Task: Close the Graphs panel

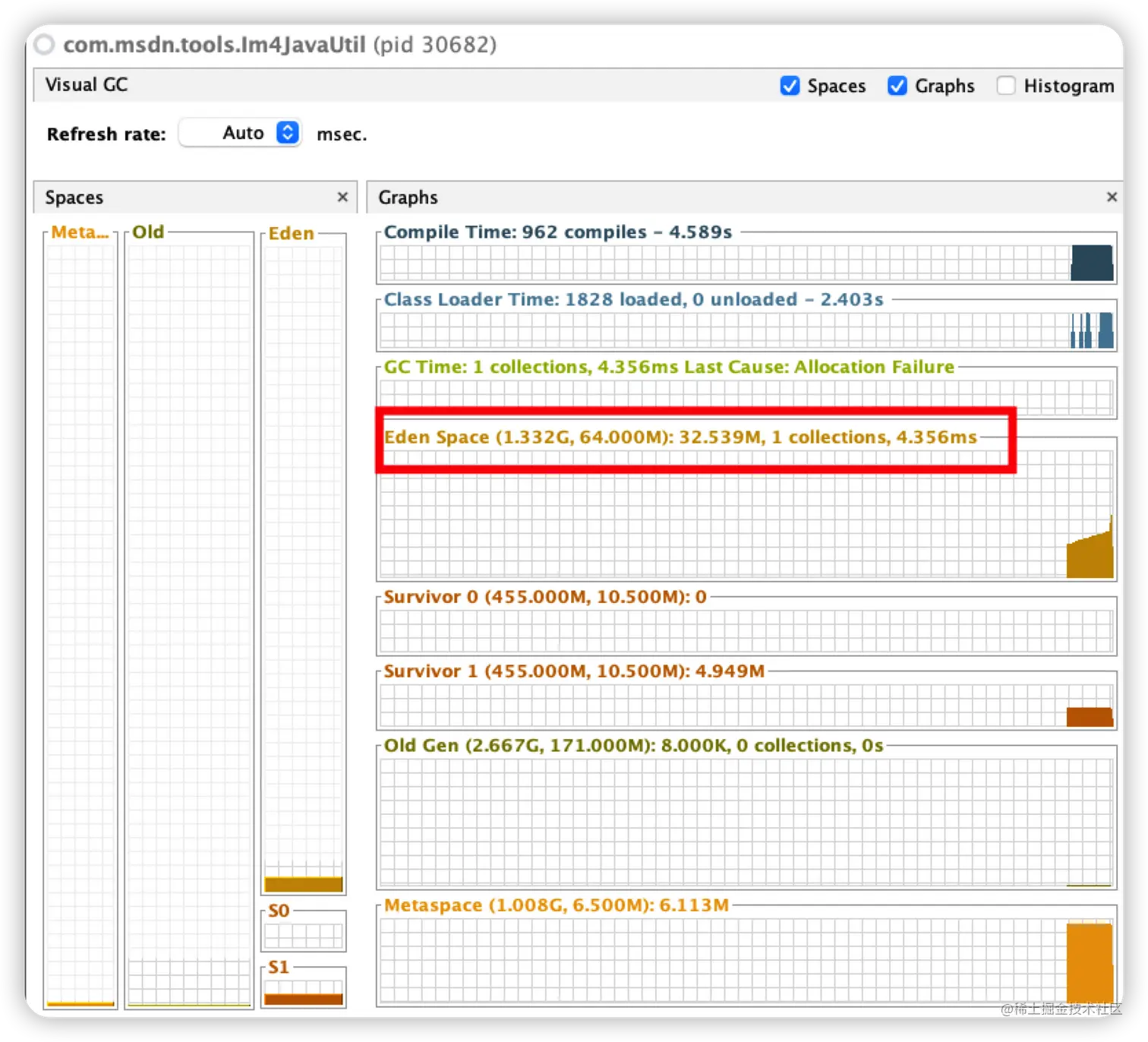Action: (x=1112, y=197)
